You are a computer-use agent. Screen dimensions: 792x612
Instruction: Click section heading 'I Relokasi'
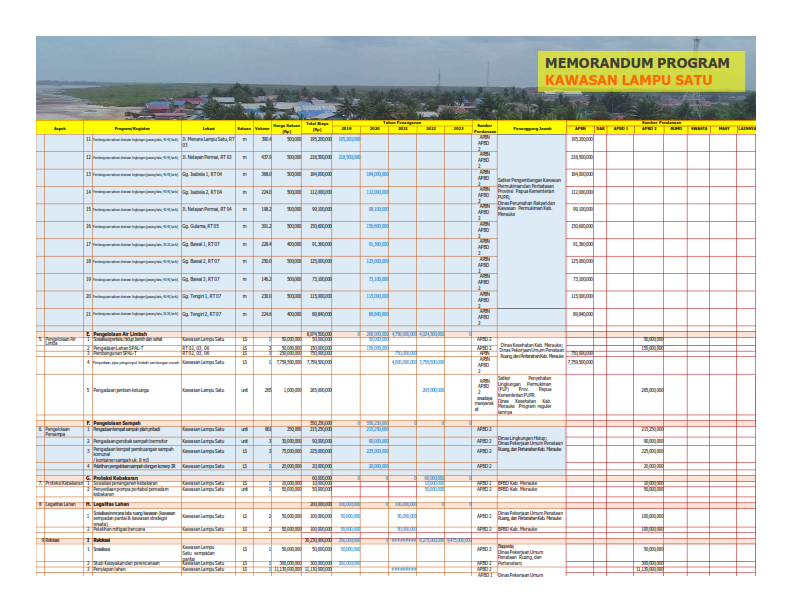(98, 540)
